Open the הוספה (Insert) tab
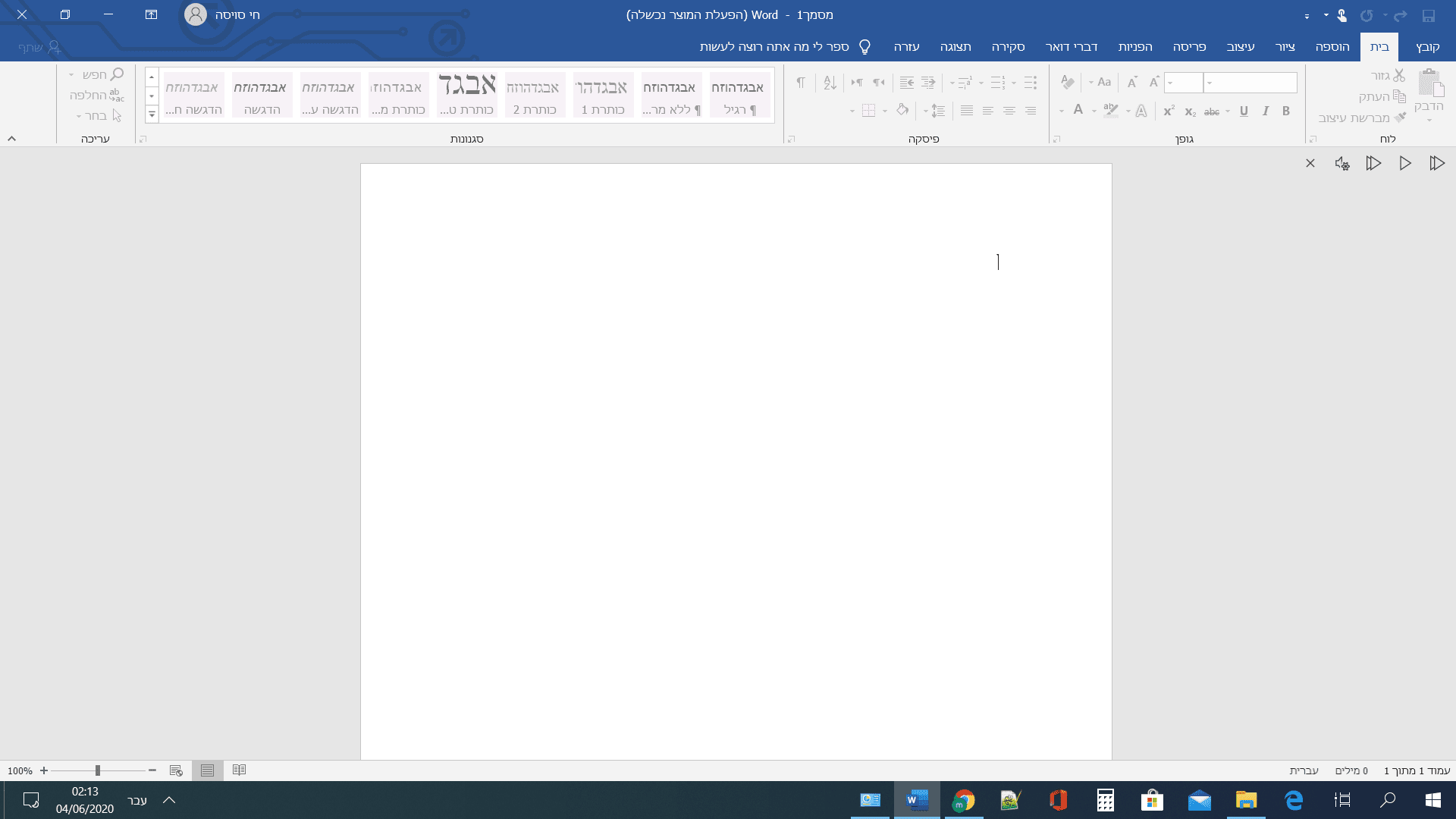 pyautogui.click(x=1332, y=47)
